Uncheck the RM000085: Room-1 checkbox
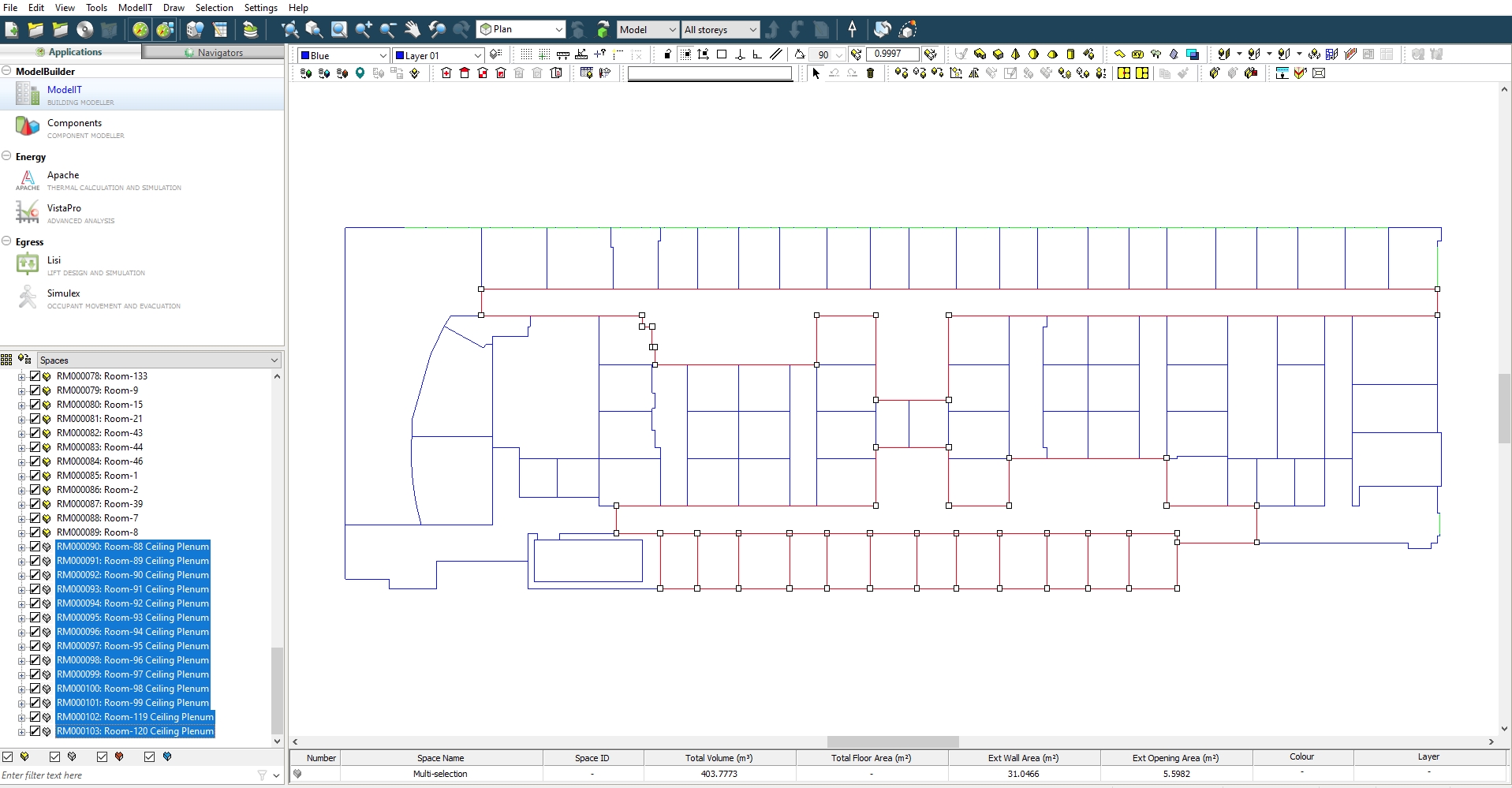This screenshot has height=788, width=1512. [x=35, y=476]
